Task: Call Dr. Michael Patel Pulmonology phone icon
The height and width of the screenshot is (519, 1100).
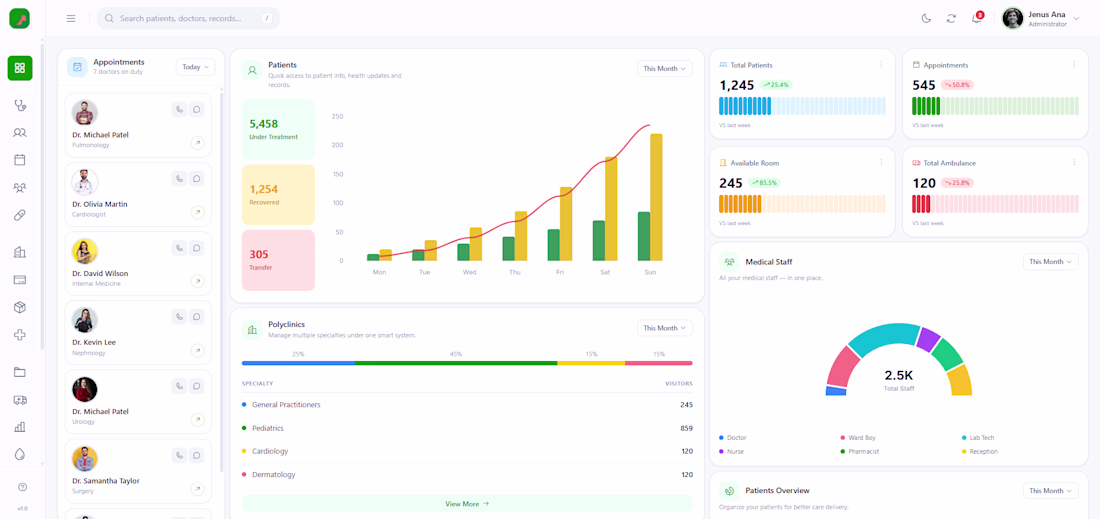Action: point(180,109)
